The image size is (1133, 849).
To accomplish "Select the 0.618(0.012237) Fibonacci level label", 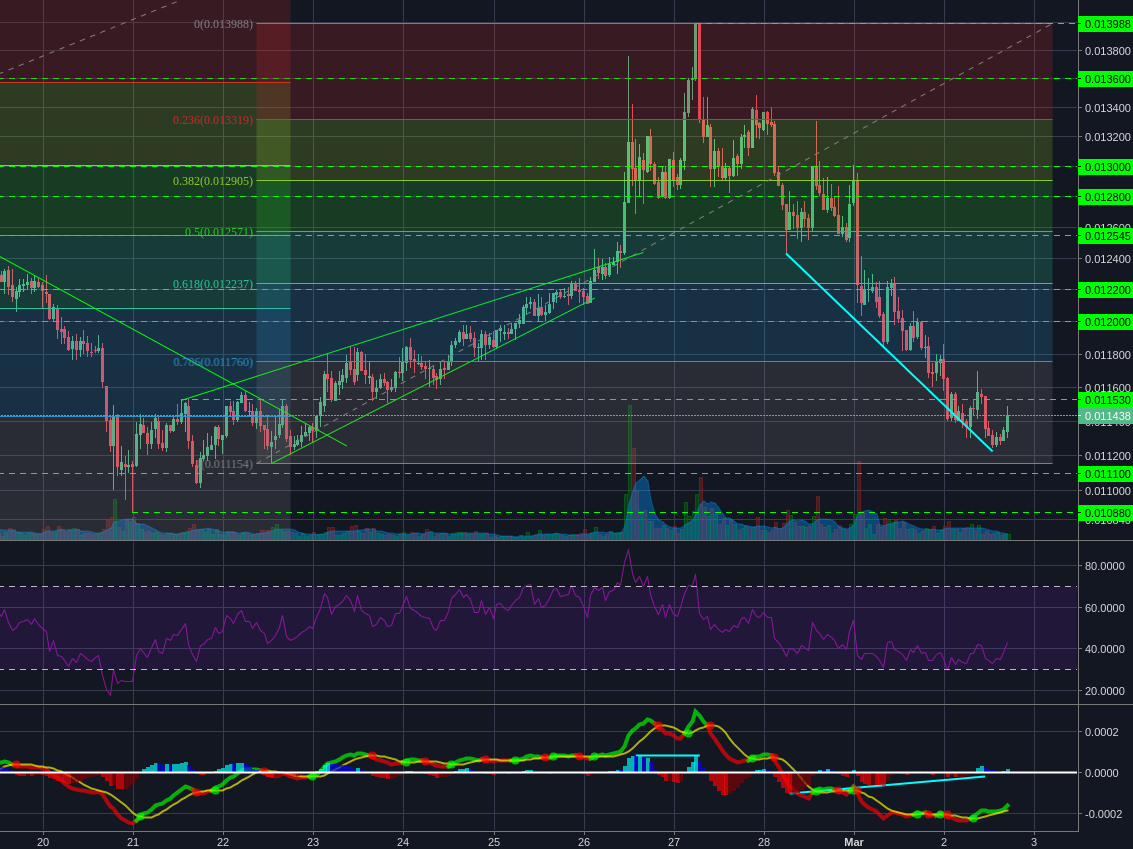I will tap(213, 284).
